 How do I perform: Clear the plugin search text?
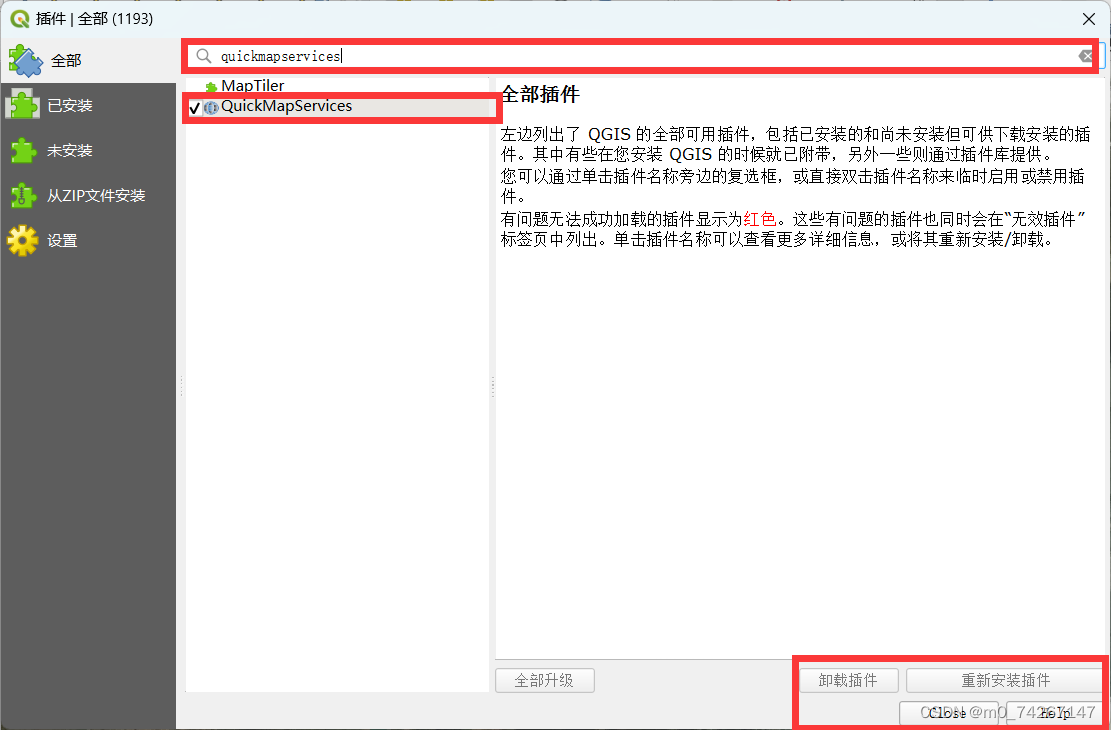tap(1085, 56)
